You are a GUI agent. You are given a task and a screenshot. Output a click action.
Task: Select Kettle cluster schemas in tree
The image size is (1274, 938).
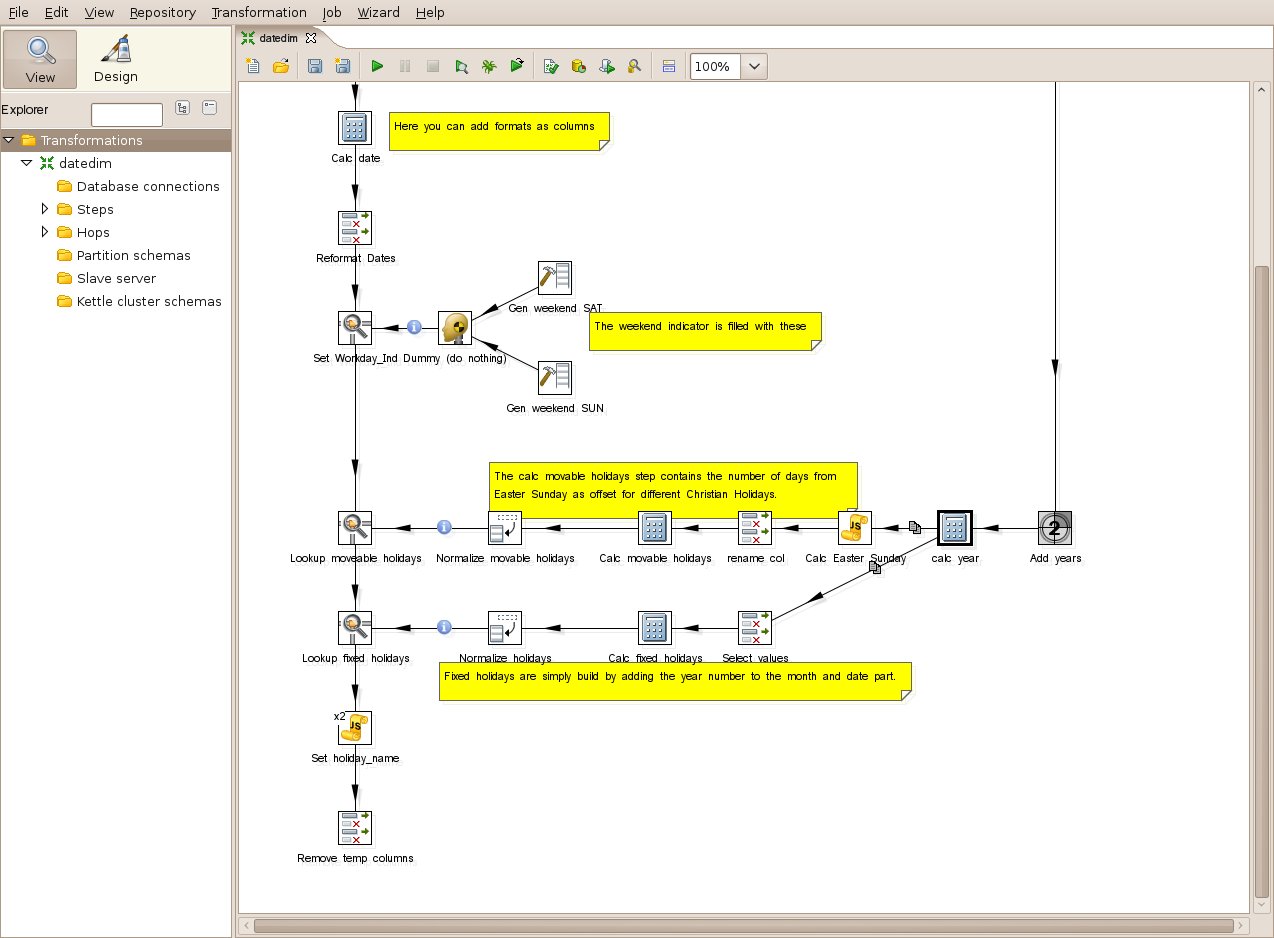(x=149, y=301)
